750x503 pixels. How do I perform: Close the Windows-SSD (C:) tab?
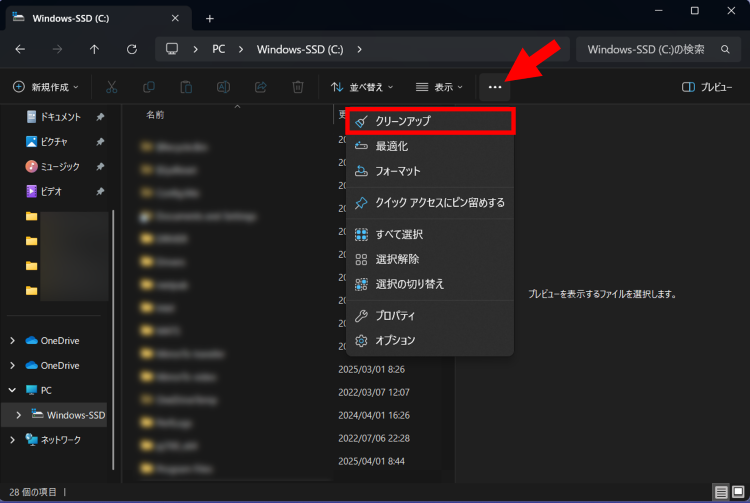coord(175,18)
